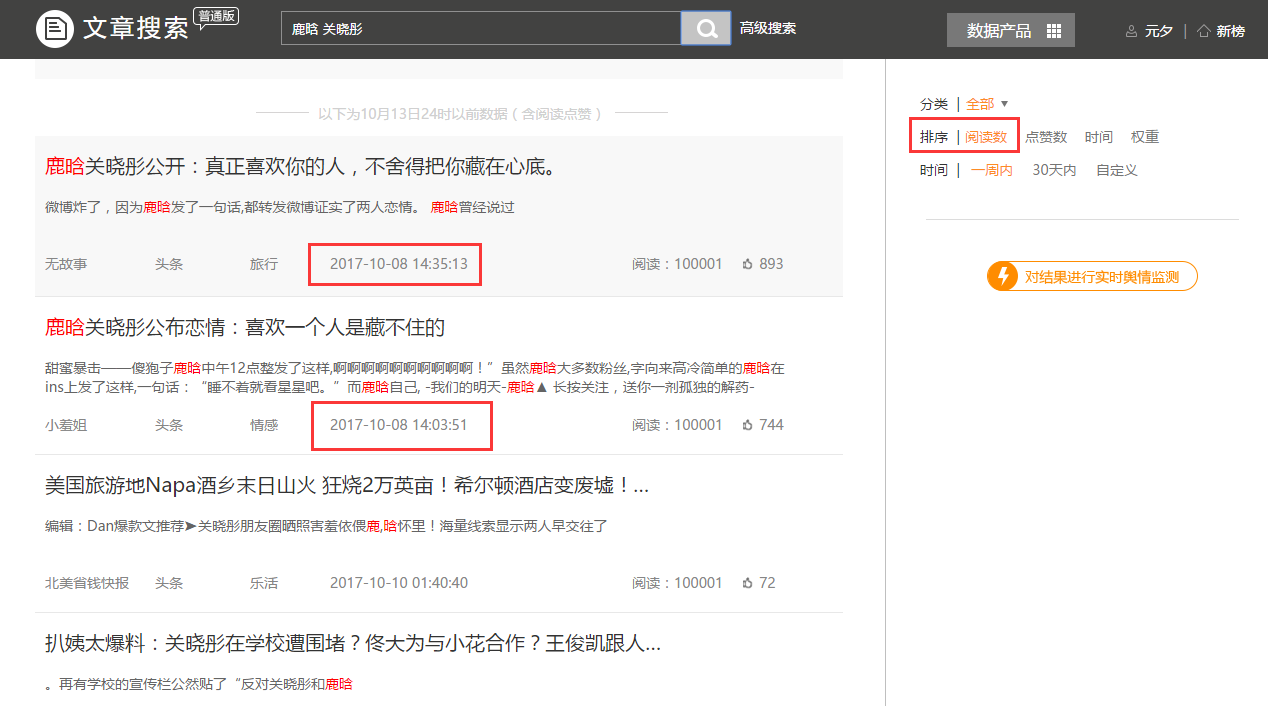Open the 元夕 account link
Screen dimensions: 1268x706
point(1159,31)
